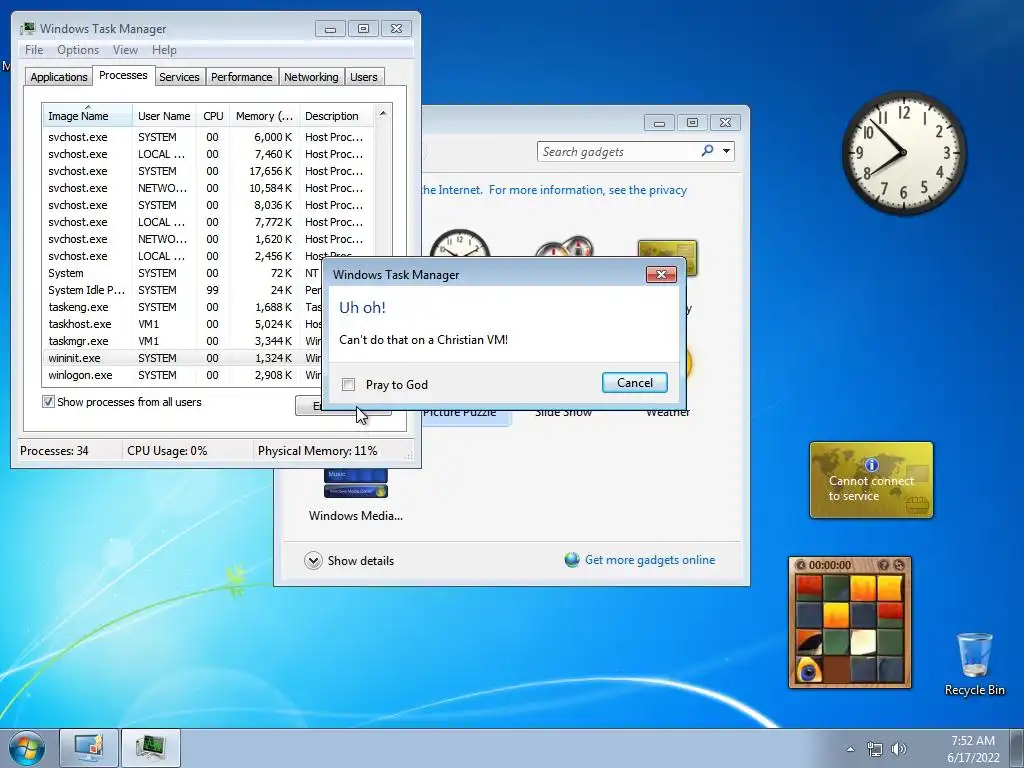The width and height of the screenshot is (1024, 768).
Task: Switch to the Applications tab
Action: pyautogui.click(x=58, y=77)
